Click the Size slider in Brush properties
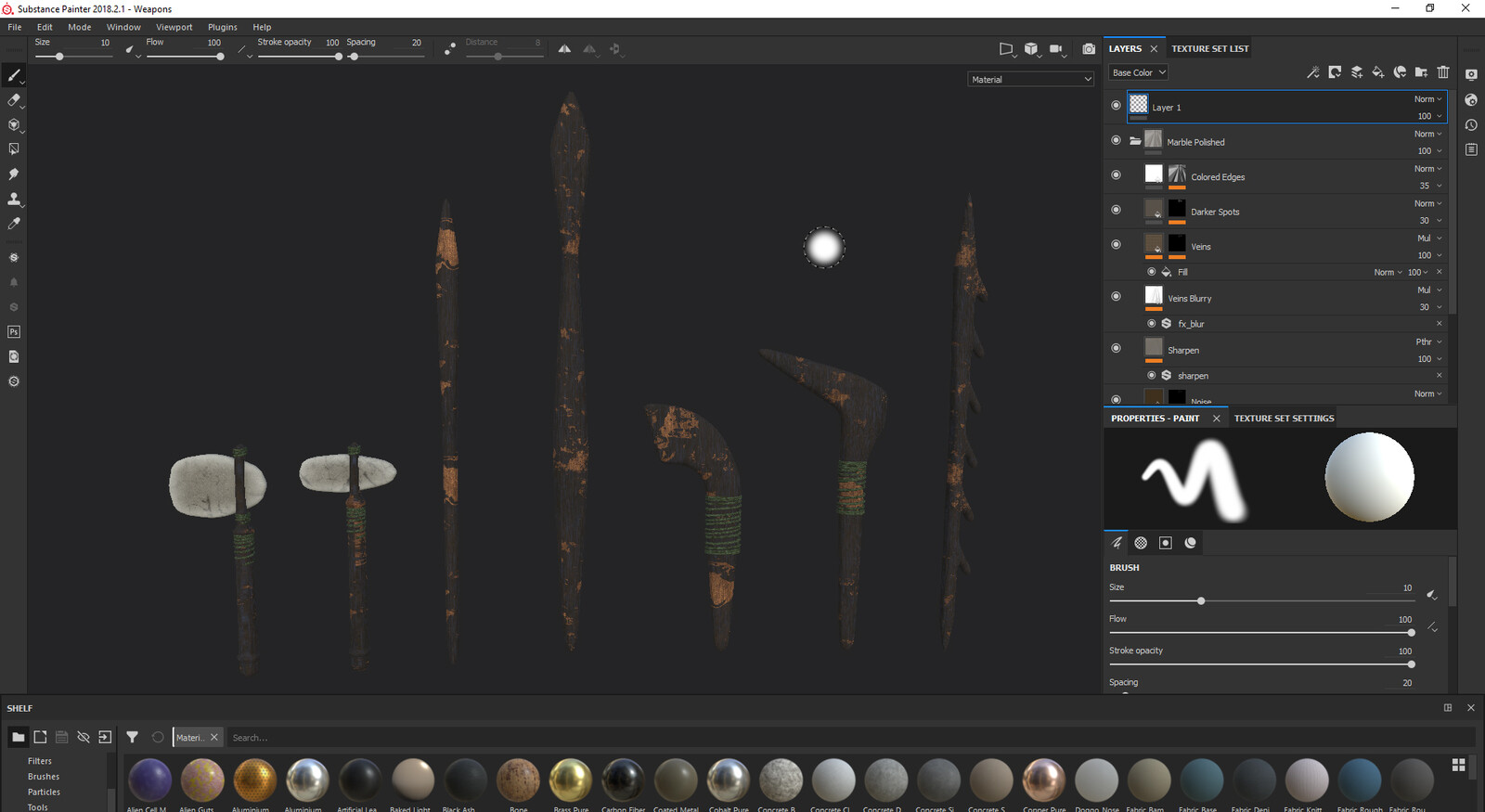This screenshot has height=812, width=1485. pos(1262,600)
